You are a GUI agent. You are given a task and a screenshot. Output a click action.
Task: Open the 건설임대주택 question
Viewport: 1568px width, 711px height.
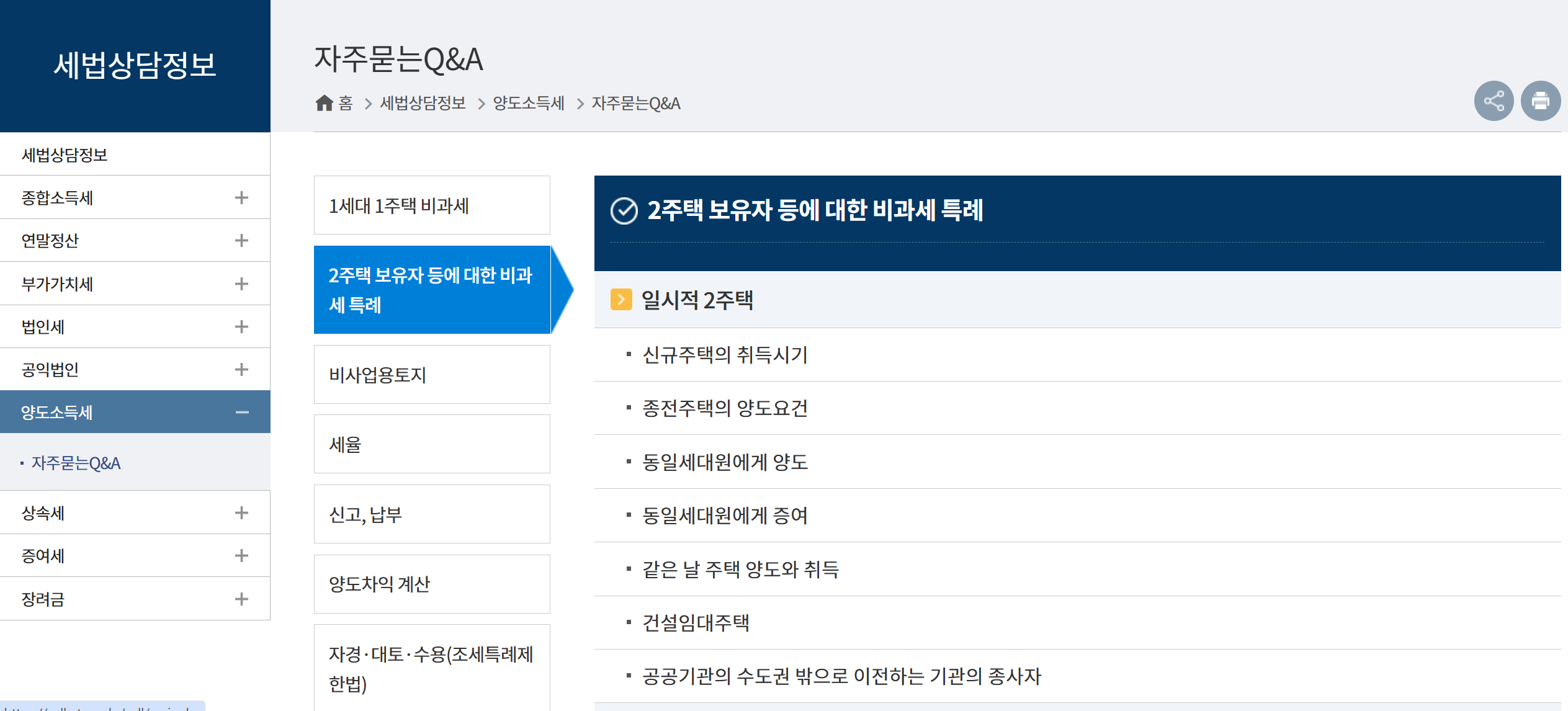pyautogui.click(x=696, y=623)
